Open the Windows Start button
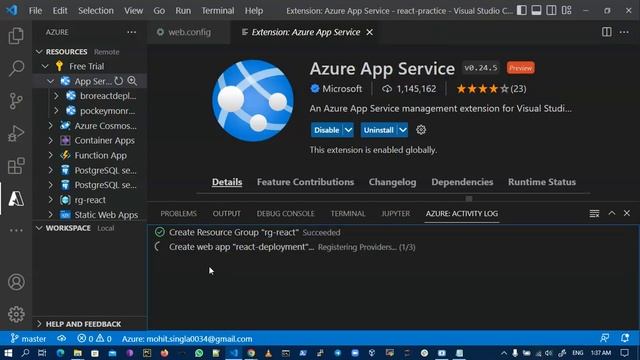Image resolution: width=640 pixels, height=360 pixels. tap(8, 353)
